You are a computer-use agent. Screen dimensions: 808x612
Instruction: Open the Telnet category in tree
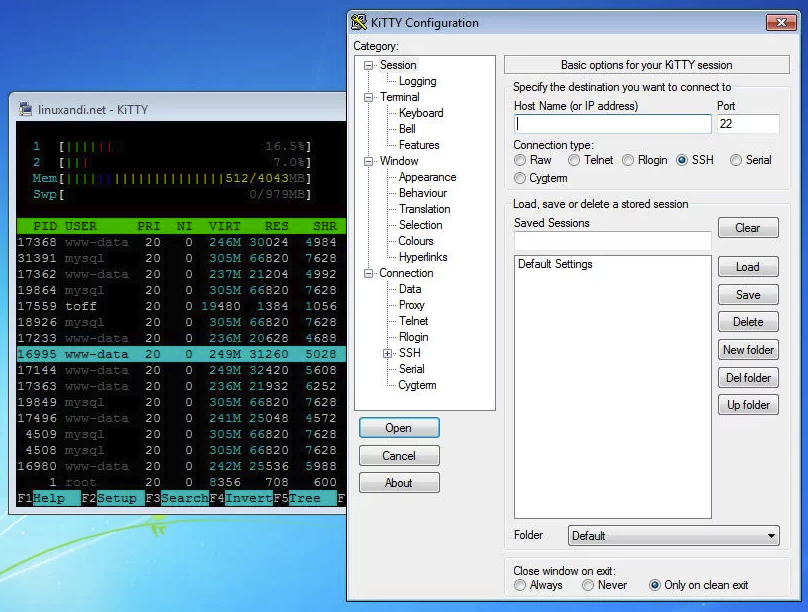413,321
